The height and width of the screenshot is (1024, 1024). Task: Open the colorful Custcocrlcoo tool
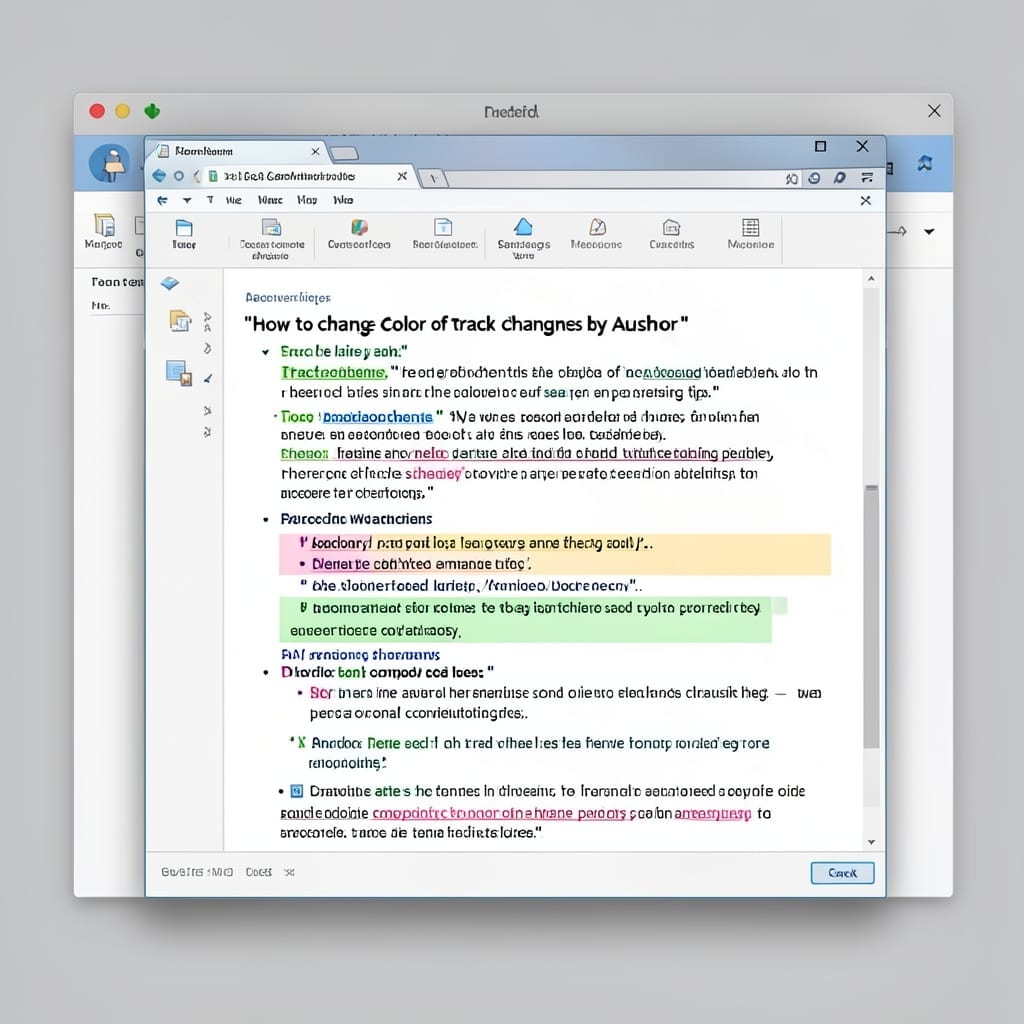point(359,234)
